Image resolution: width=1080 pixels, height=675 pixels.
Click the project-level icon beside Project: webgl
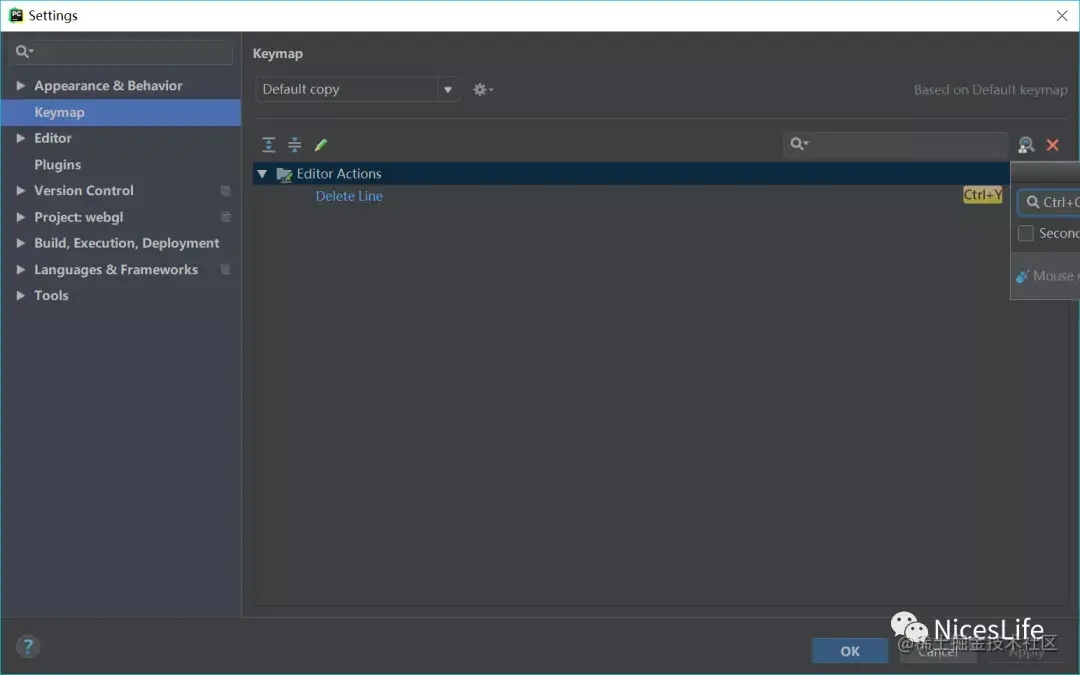coord(225,217)
